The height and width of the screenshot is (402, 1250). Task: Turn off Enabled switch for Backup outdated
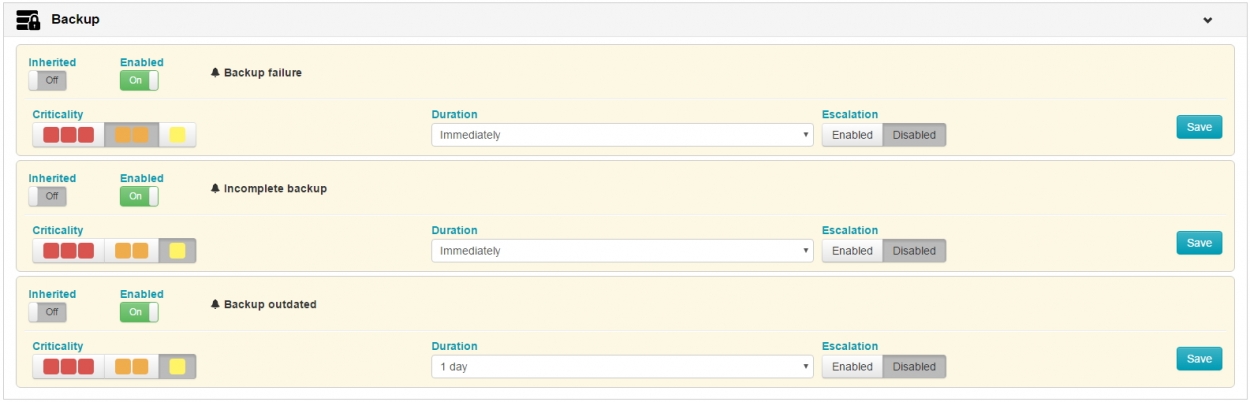[x=139, y=313]
